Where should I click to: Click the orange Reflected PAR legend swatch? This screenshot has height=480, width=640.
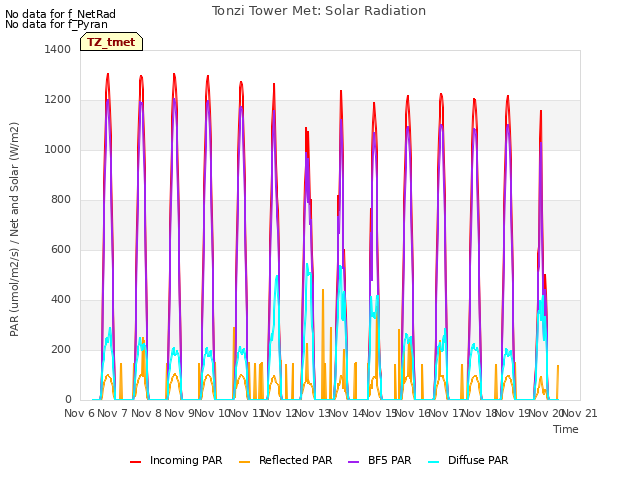point(244,462)
